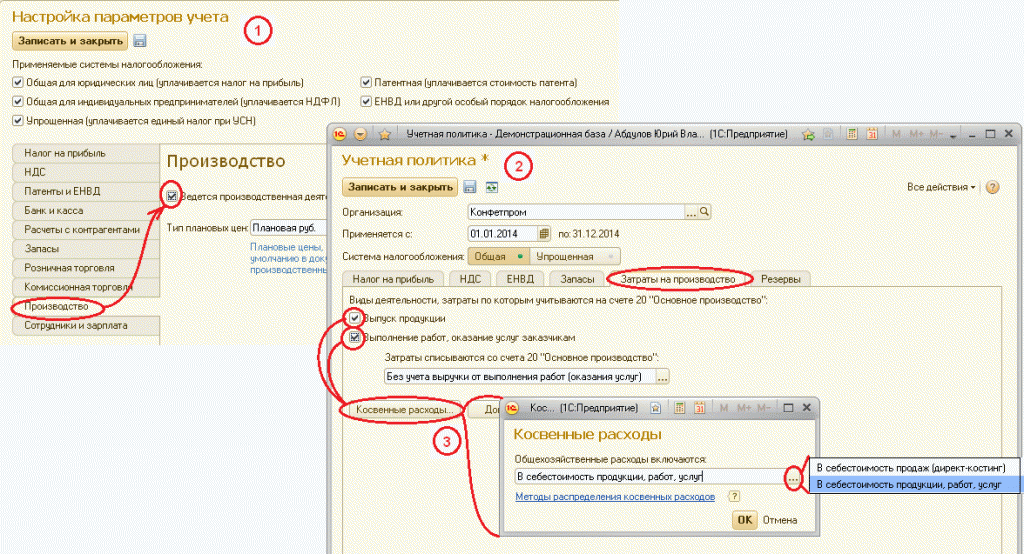
Task: Switch to ЕНВД tab
Action: tap(520, 279)
